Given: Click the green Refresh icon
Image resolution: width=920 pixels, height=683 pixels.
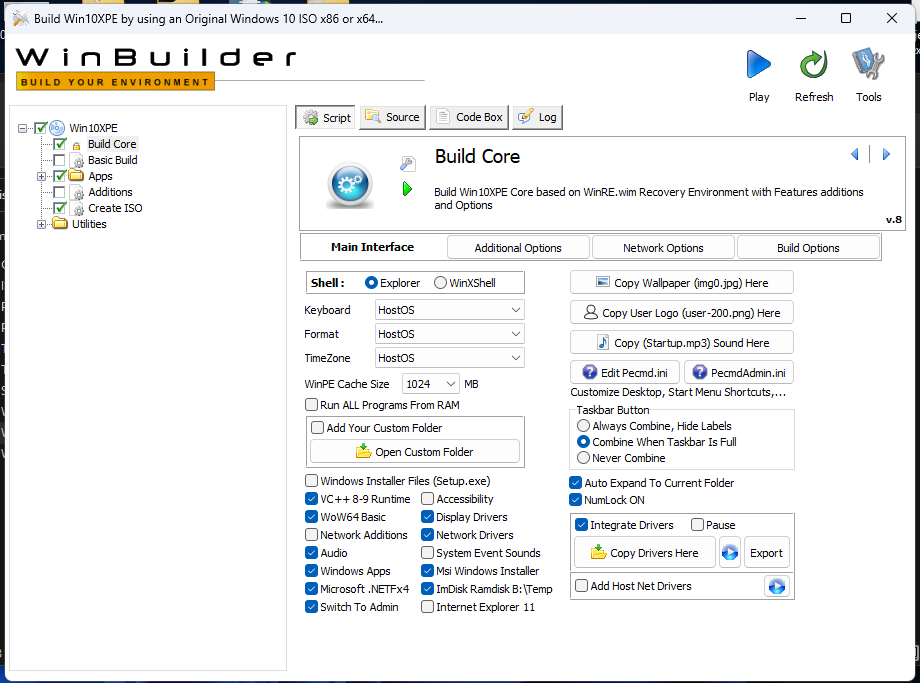Looking at the screenshot, I should (814, 64).
